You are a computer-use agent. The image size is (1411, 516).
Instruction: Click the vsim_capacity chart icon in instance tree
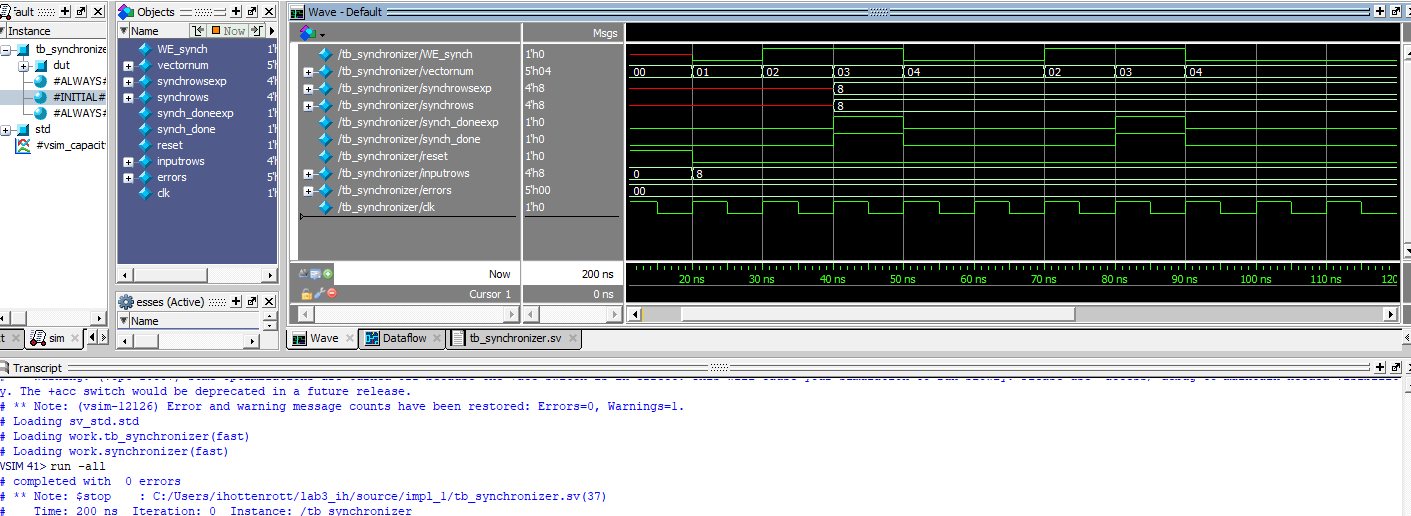tap(23, 146)
